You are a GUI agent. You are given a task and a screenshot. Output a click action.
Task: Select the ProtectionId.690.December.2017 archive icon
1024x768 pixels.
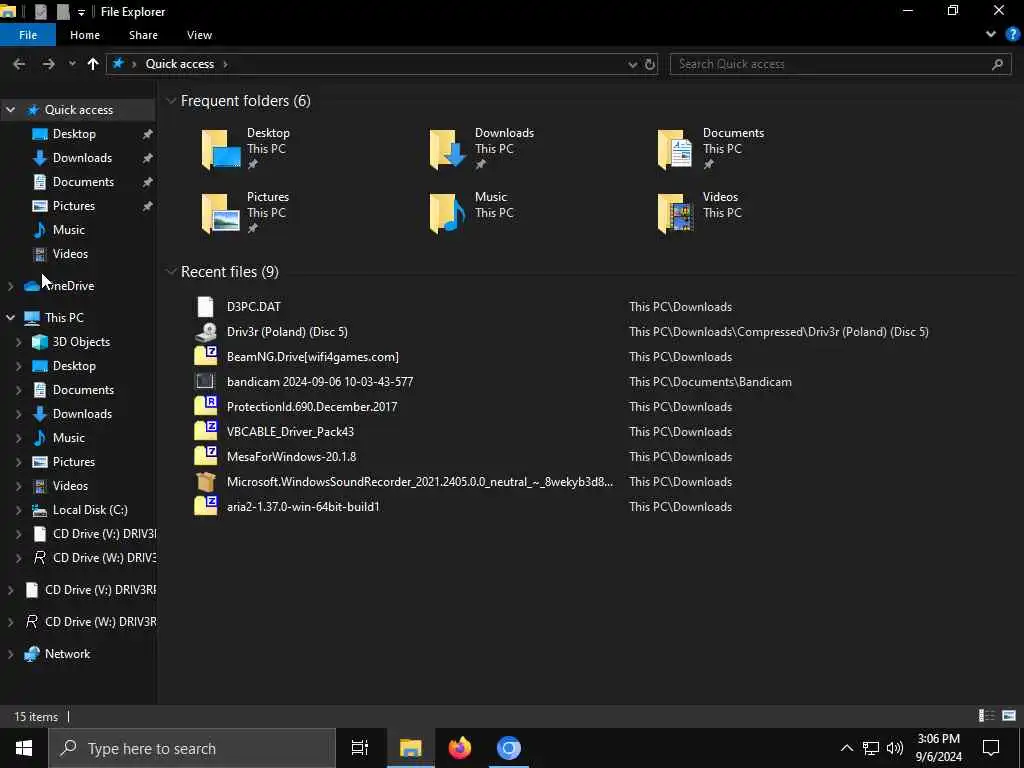tap(206, 406)
